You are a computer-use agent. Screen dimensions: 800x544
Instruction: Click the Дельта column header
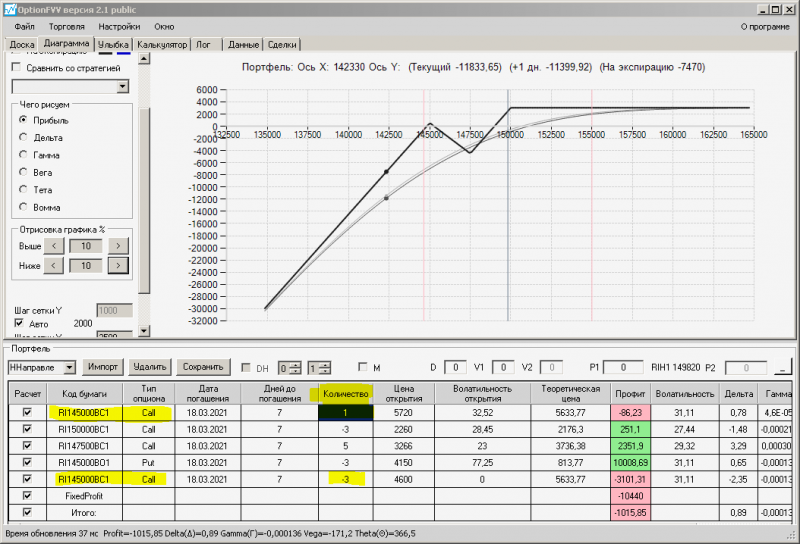pyautogui.click(x=738, y=393)
